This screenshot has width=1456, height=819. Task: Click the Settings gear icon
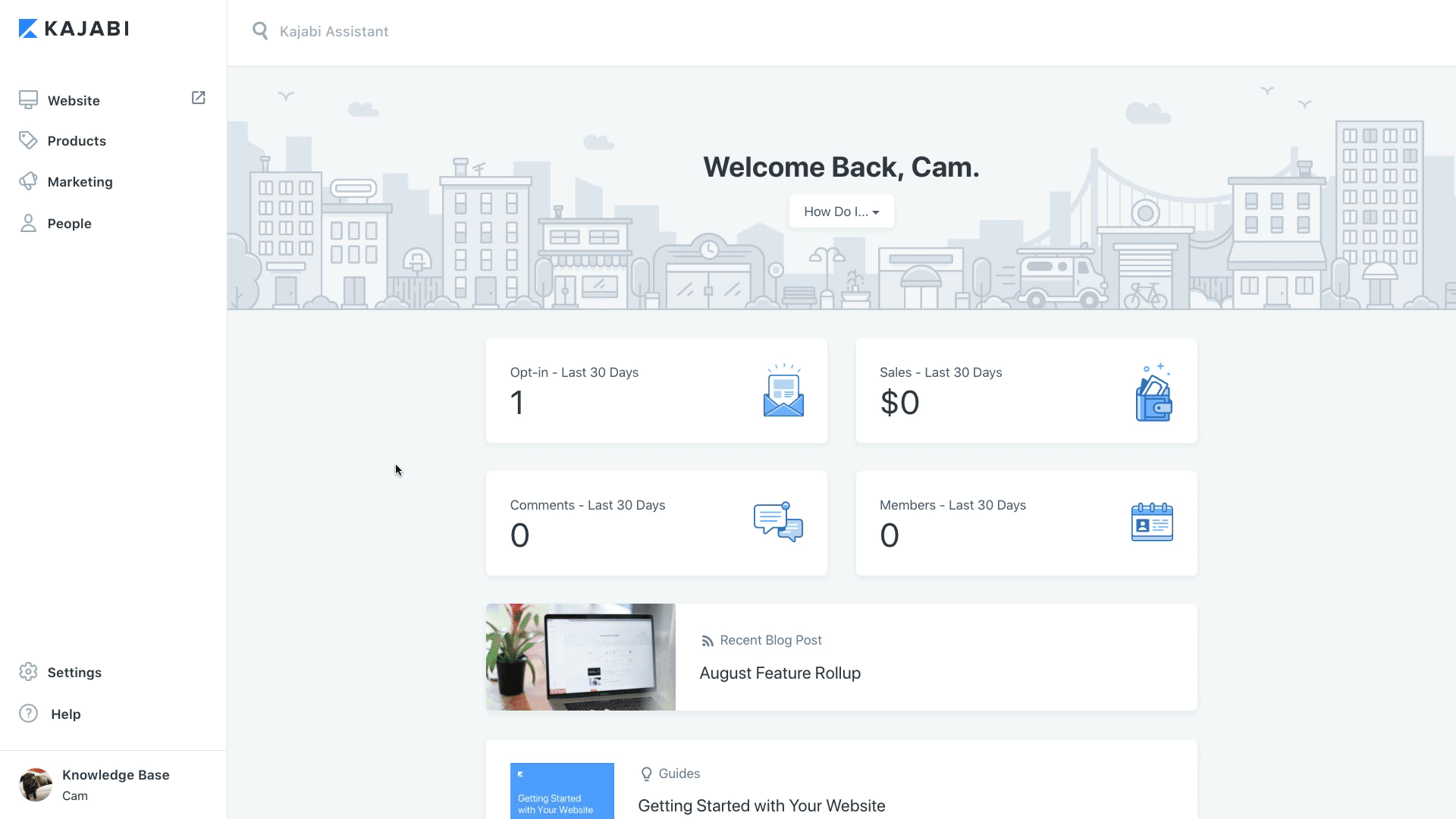[28, 672]
